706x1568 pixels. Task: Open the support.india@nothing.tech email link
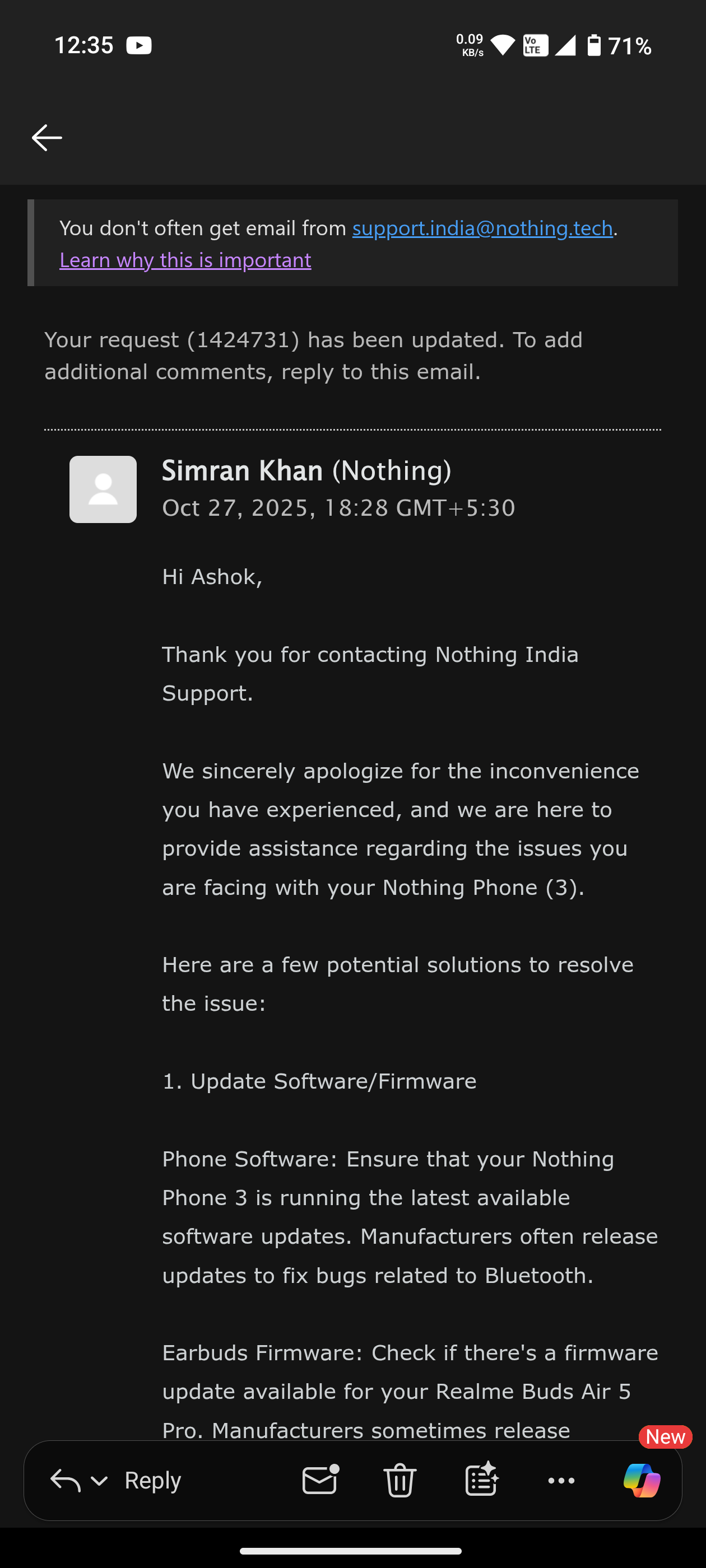482,228
